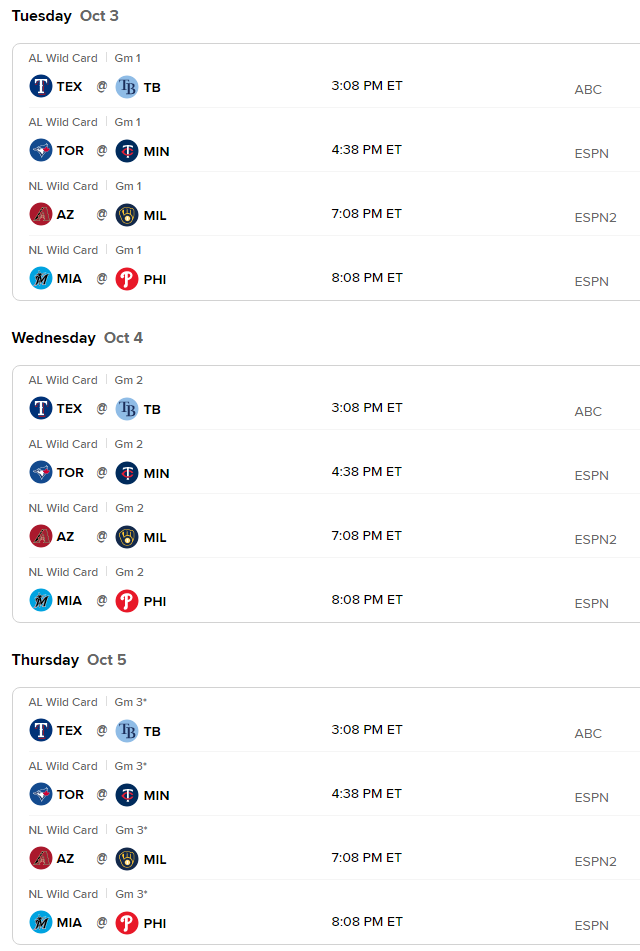
Task: Click the Twins logo in Wednesday's Gm 2
Action: click(127, 473)
